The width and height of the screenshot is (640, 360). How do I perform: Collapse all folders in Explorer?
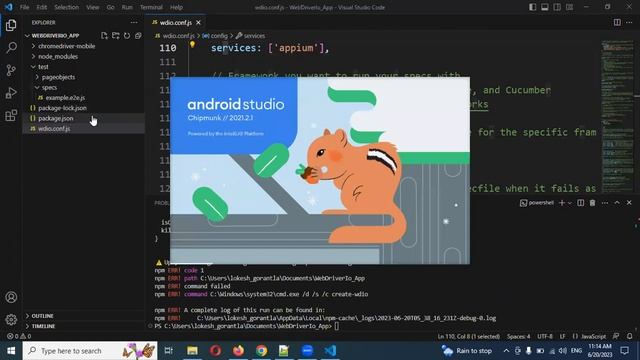138,36
